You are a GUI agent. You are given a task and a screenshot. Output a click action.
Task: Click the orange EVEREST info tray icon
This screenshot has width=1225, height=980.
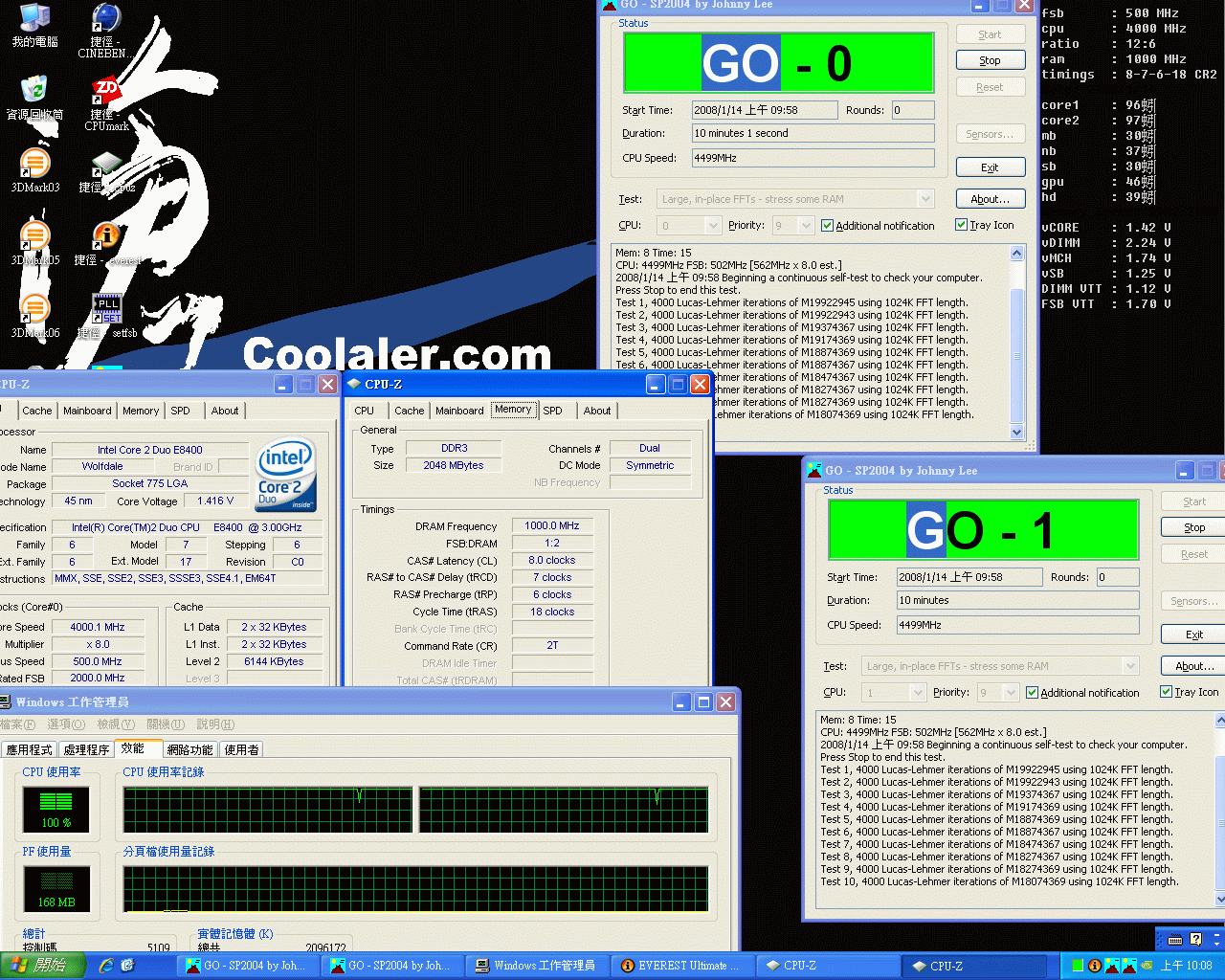pos(1095,966)
